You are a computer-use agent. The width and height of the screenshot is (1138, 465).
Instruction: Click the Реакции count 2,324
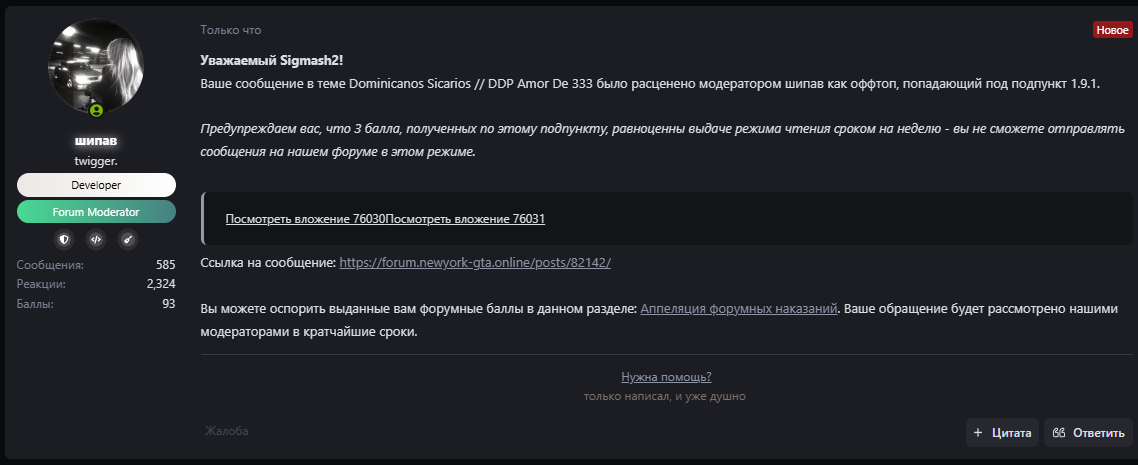(161, 284)
